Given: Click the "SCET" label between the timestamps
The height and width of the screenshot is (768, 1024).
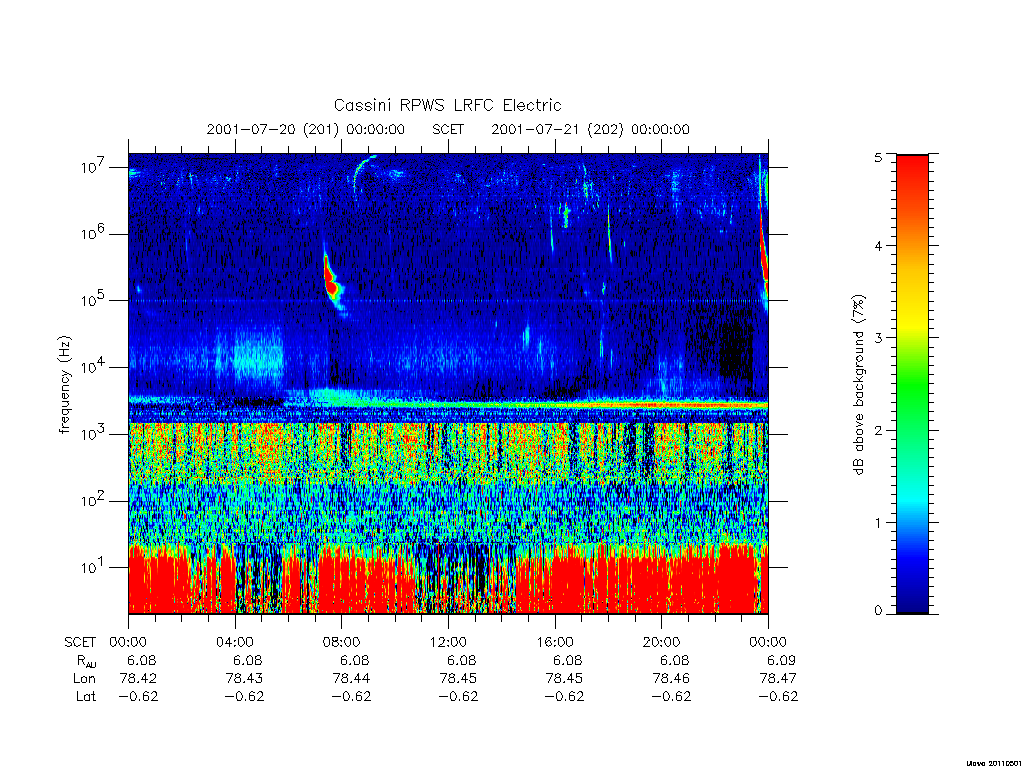Looking at the screenshot, I should 448,129.
